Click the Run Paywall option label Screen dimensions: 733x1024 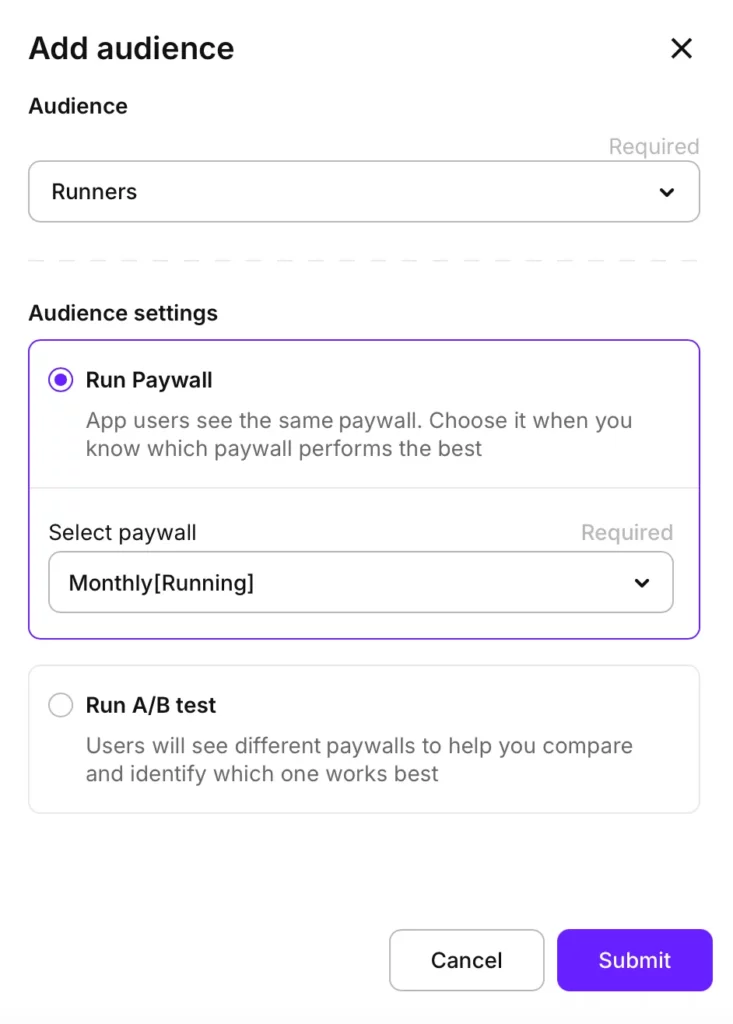click(149, 380)
